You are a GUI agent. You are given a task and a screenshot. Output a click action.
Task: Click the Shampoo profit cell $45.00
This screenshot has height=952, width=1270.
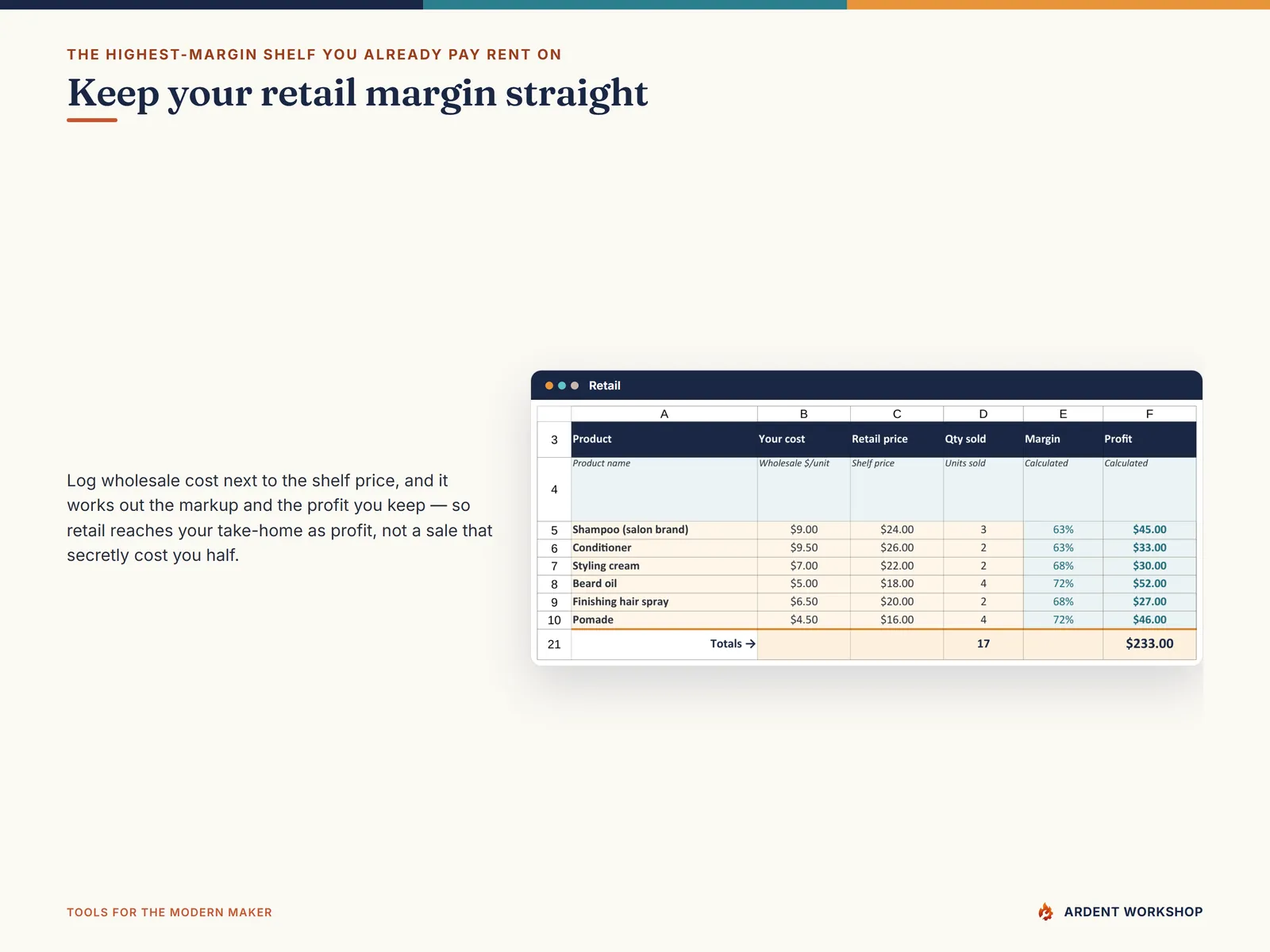point(1149,530)
